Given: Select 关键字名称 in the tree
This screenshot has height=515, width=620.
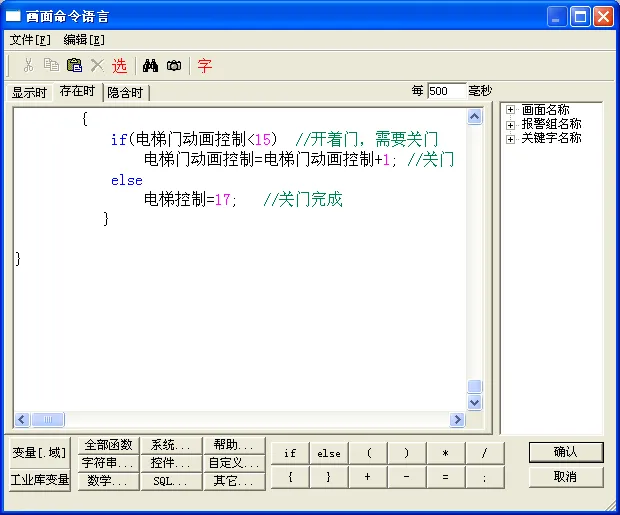Looking at the screenshot, I should pyautogui.click(x=551, y=138).
